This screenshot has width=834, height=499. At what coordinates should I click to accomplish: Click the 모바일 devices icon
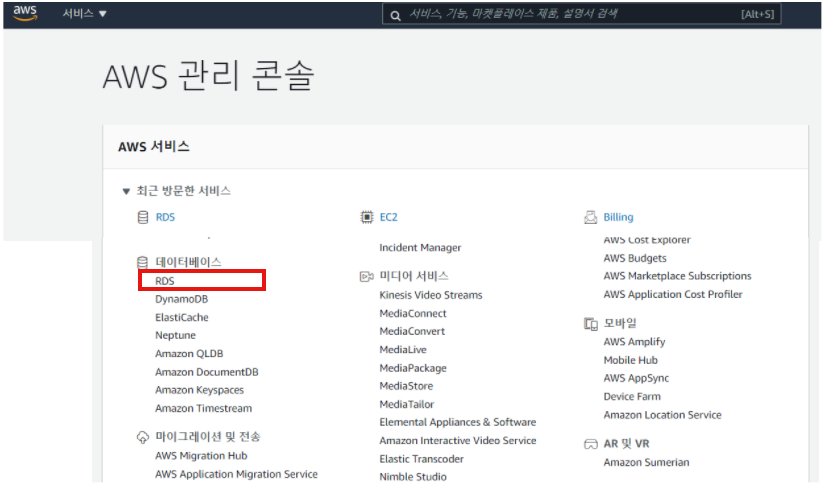(590, 324)
